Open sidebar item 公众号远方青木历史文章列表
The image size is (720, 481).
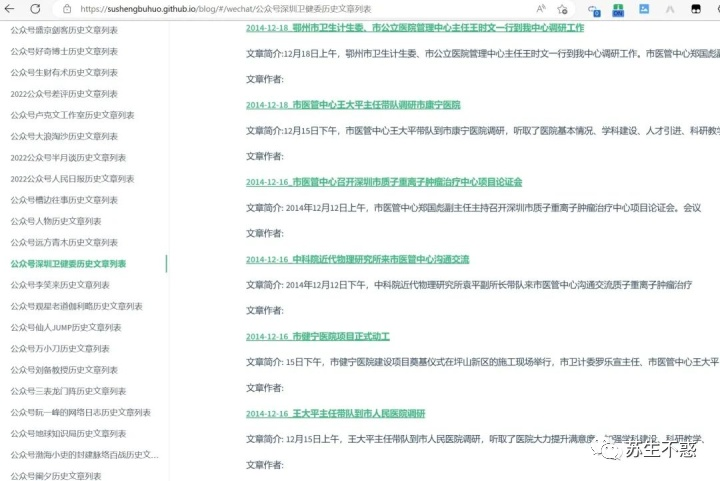(x=64, y=242)
